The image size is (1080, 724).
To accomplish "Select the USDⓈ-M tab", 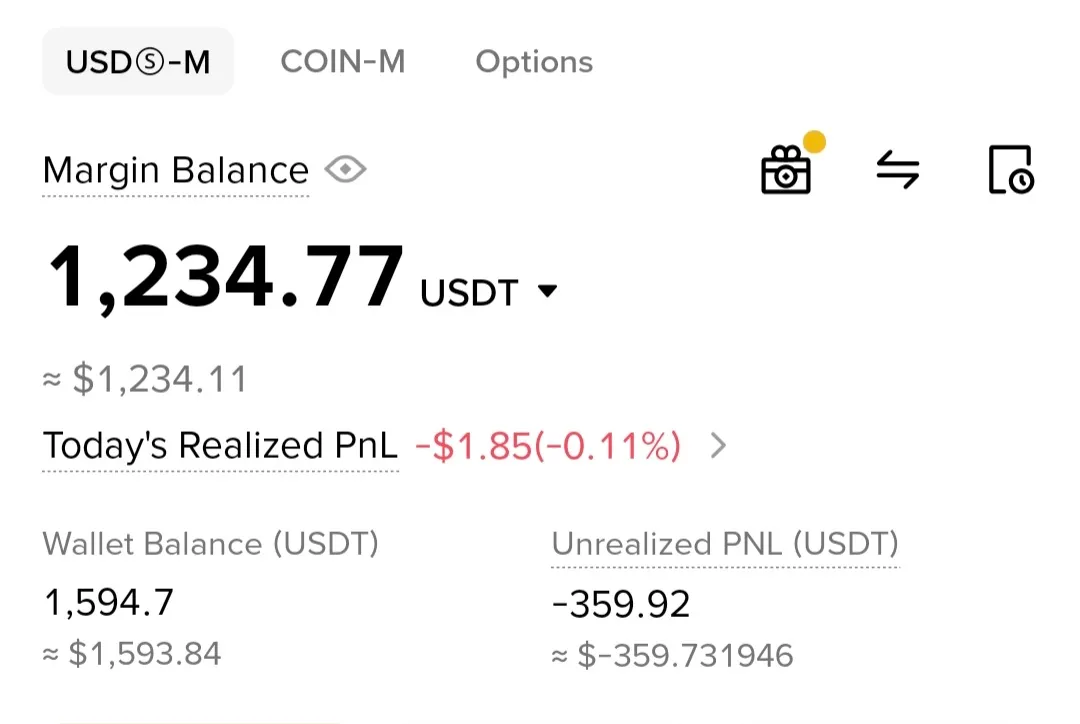I will pyautogui.click(x=138, y=62).
